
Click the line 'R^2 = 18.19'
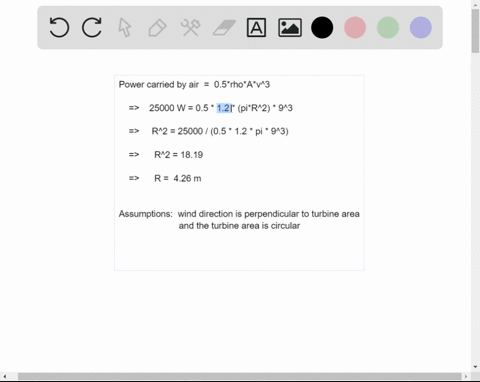[179, 155]
